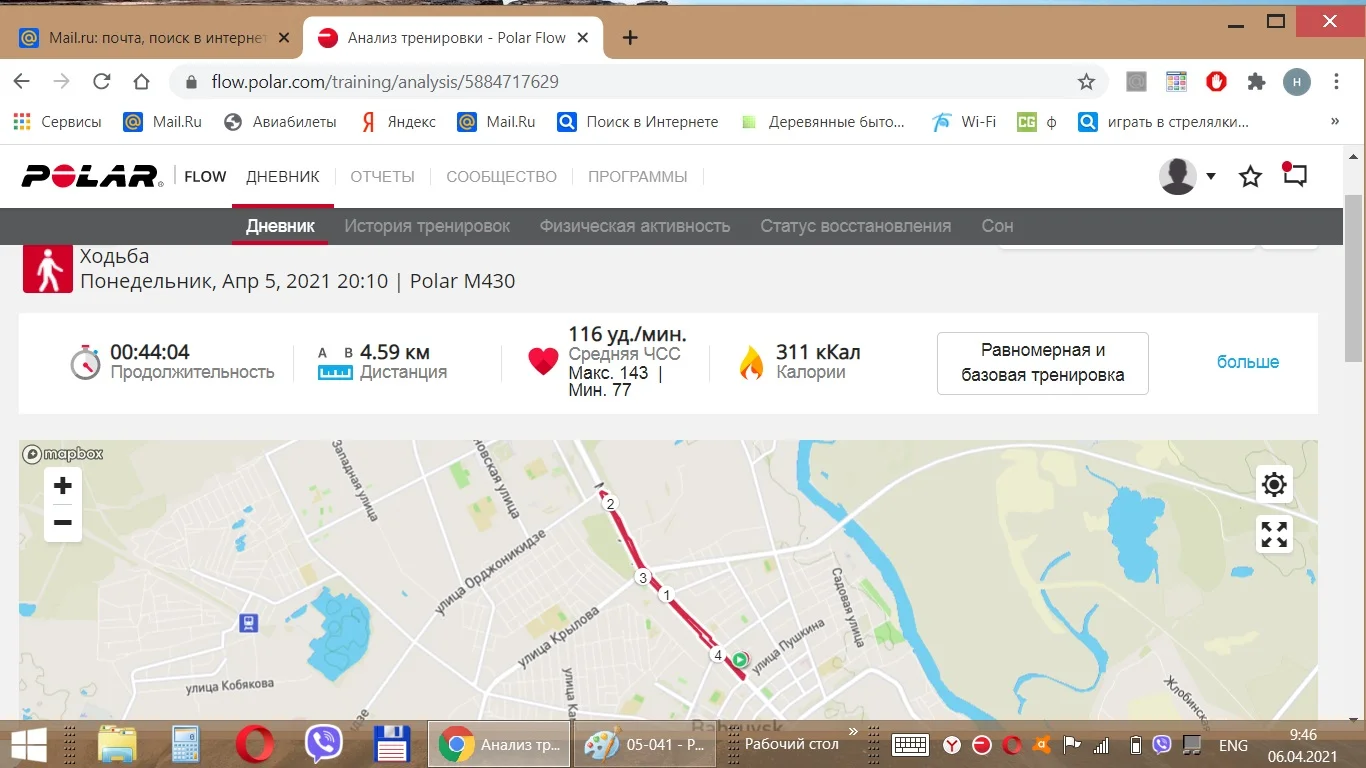Open the Авиабилеты bookmark
The height and width of the screenshot is (768, 1366).
coord(280,122)
